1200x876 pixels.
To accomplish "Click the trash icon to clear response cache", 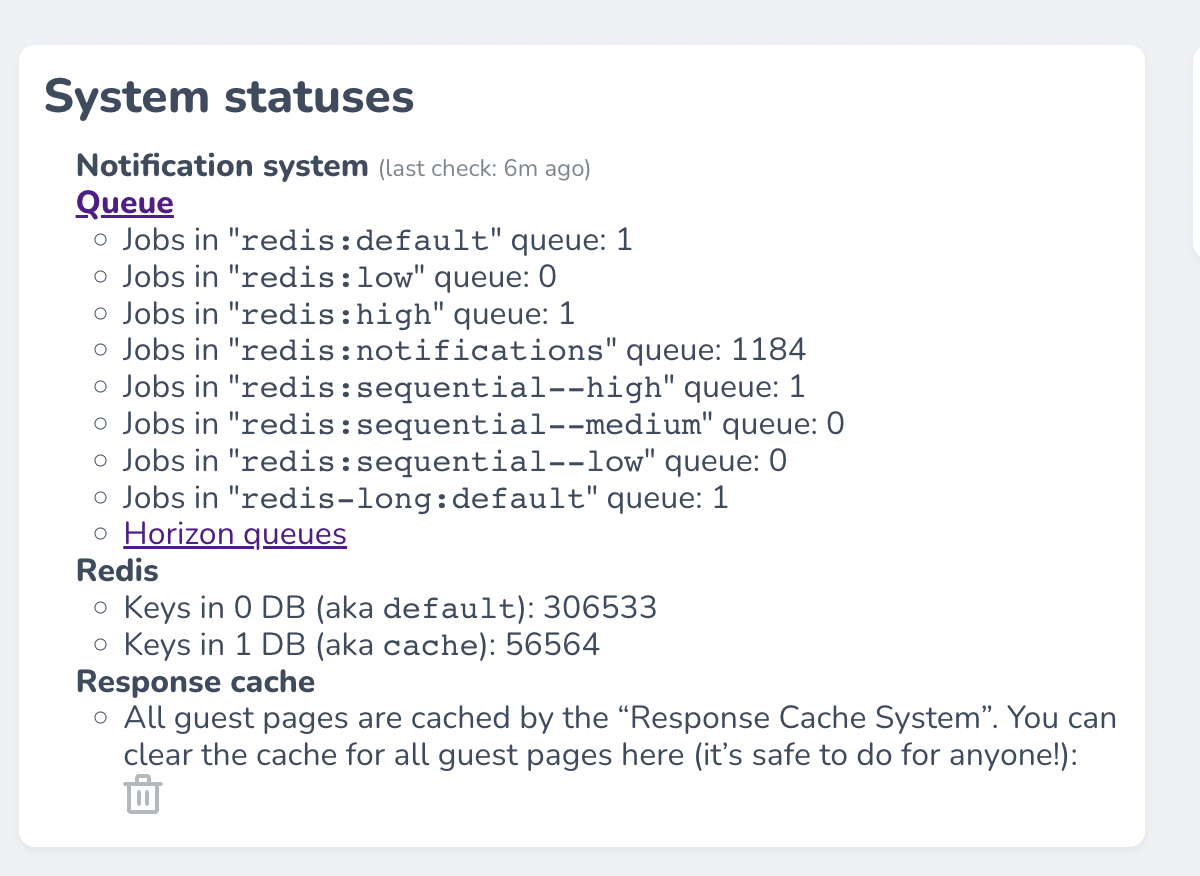I will (x=143, y=795).
